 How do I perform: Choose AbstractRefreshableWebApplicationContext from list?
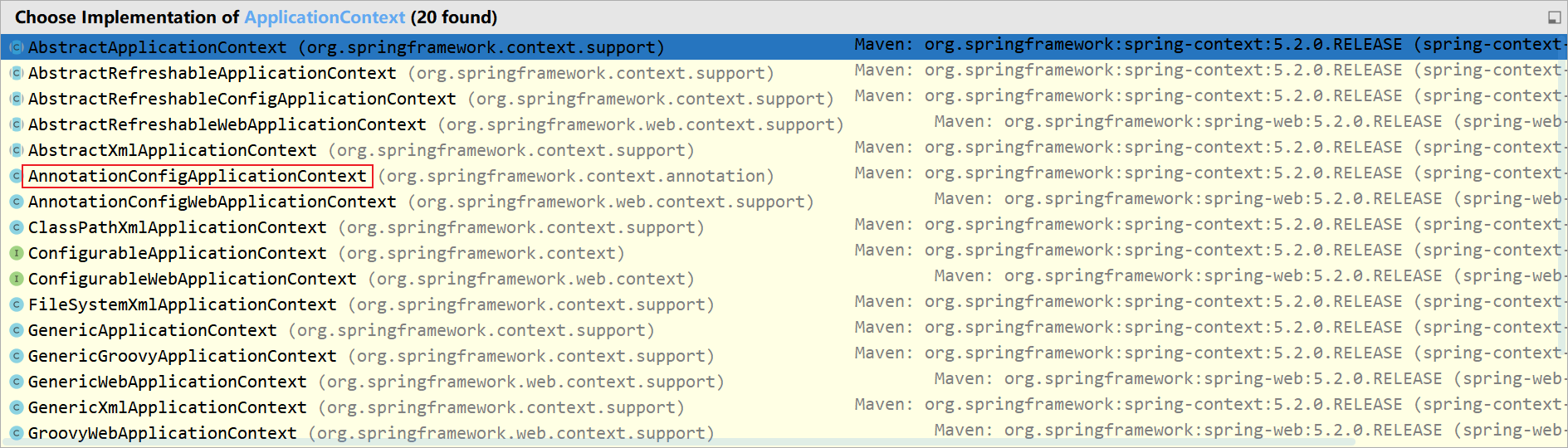pyautogui.click(x=227, y=125)
